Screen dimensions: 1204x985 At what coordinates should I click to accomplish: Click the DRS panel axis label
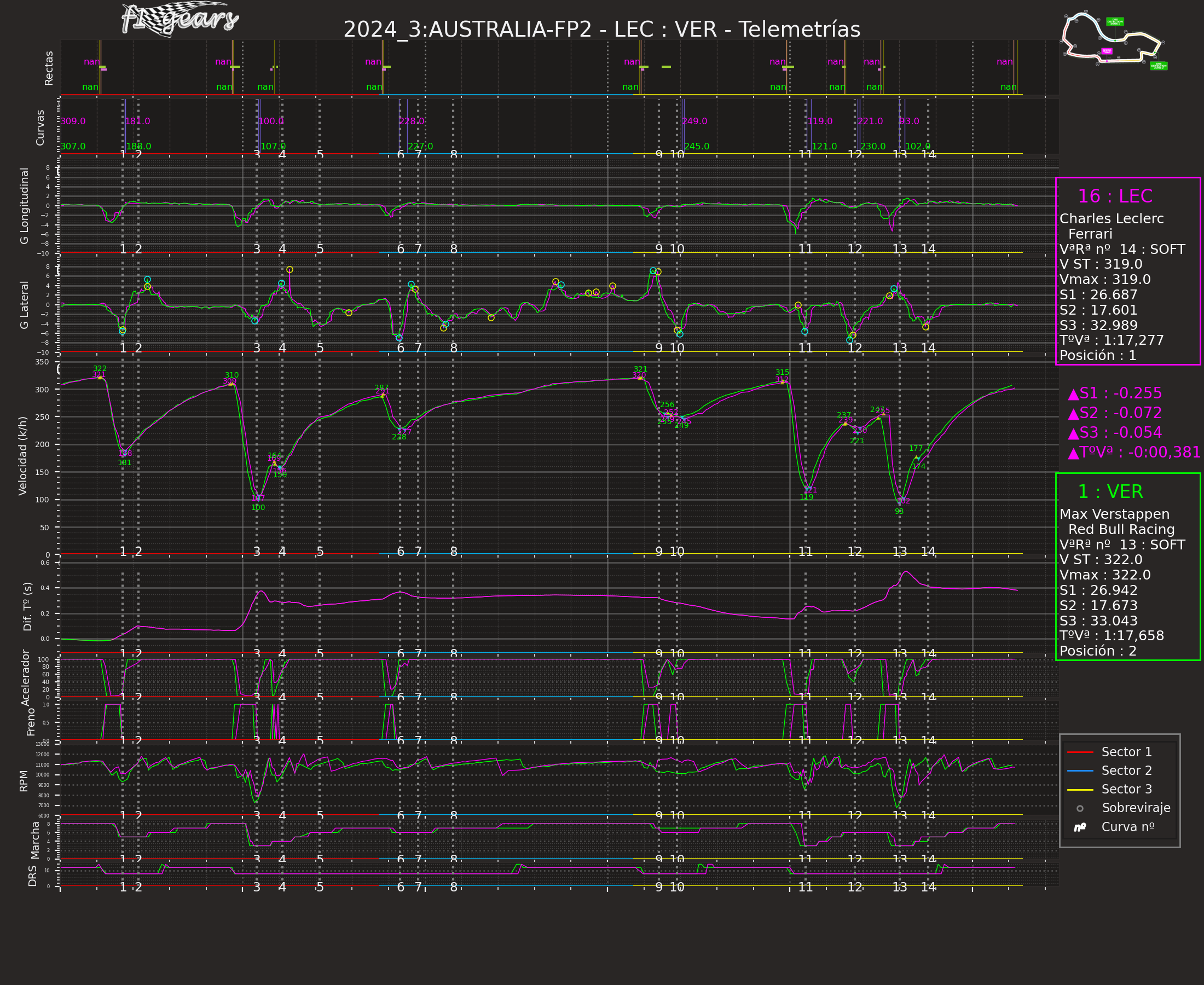coord(32,876)
